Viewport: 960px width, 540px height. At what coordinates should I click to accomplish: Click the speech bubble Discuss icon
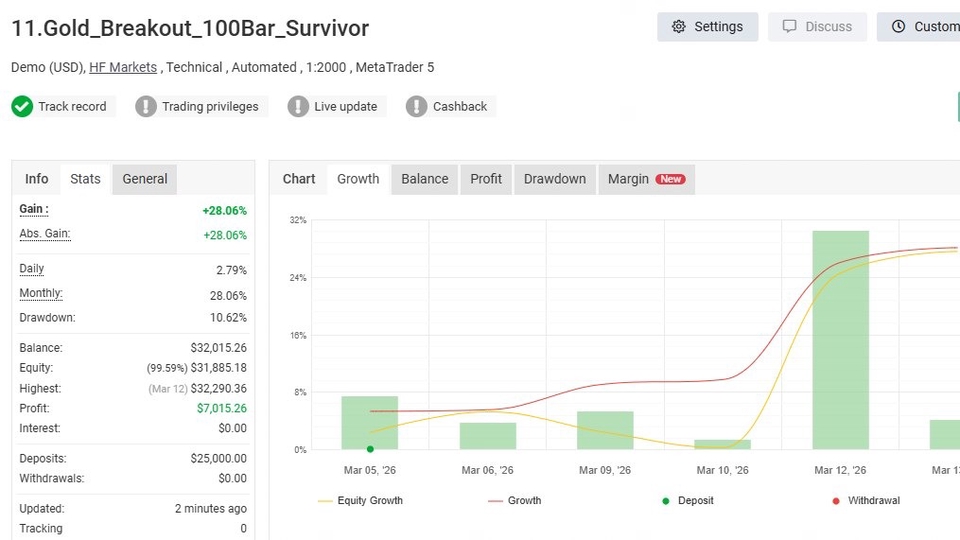click(x=790, y=26)
